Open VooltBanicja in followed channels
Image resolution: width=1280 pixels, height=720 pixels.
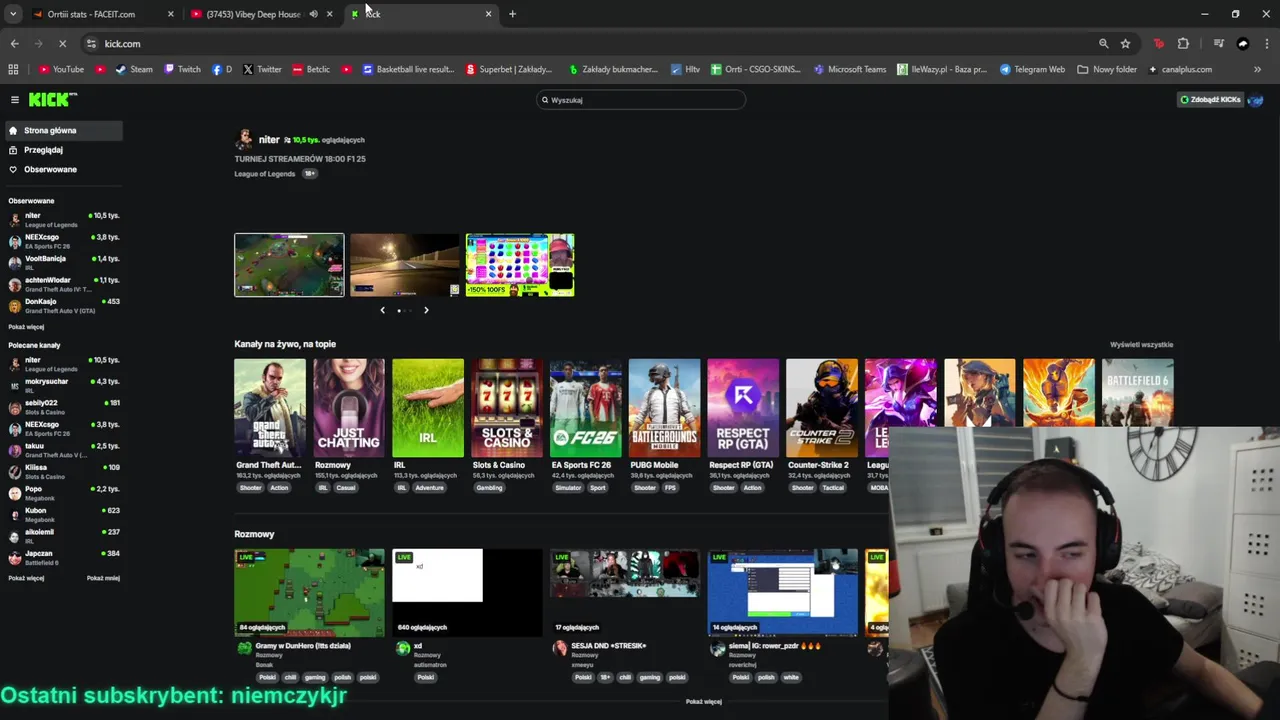click(64, 262)
